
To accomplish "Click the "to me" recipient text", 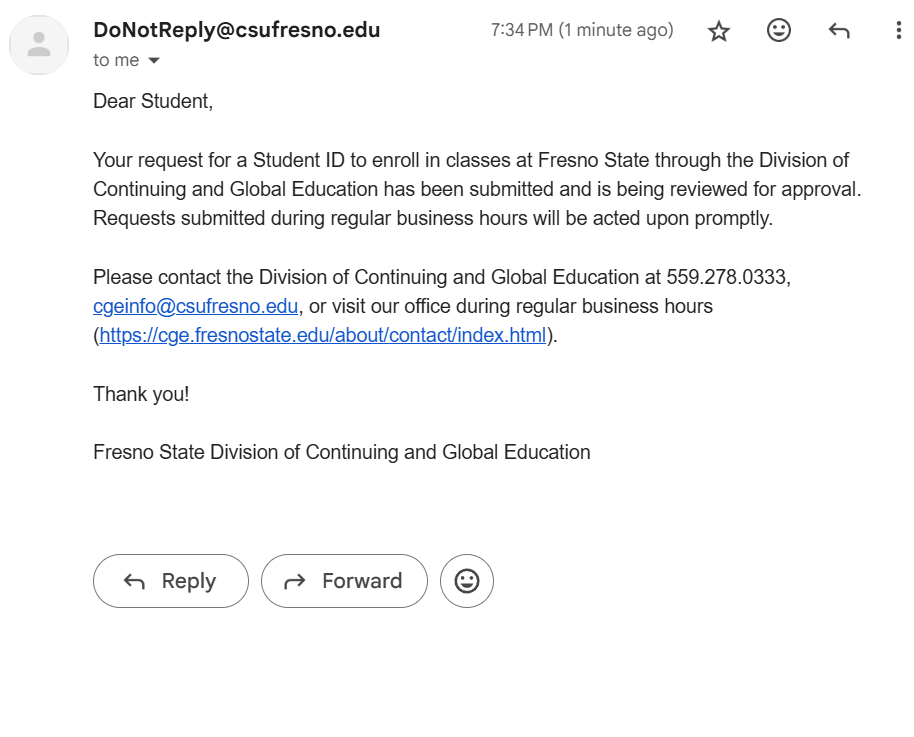I will (116, 61).
